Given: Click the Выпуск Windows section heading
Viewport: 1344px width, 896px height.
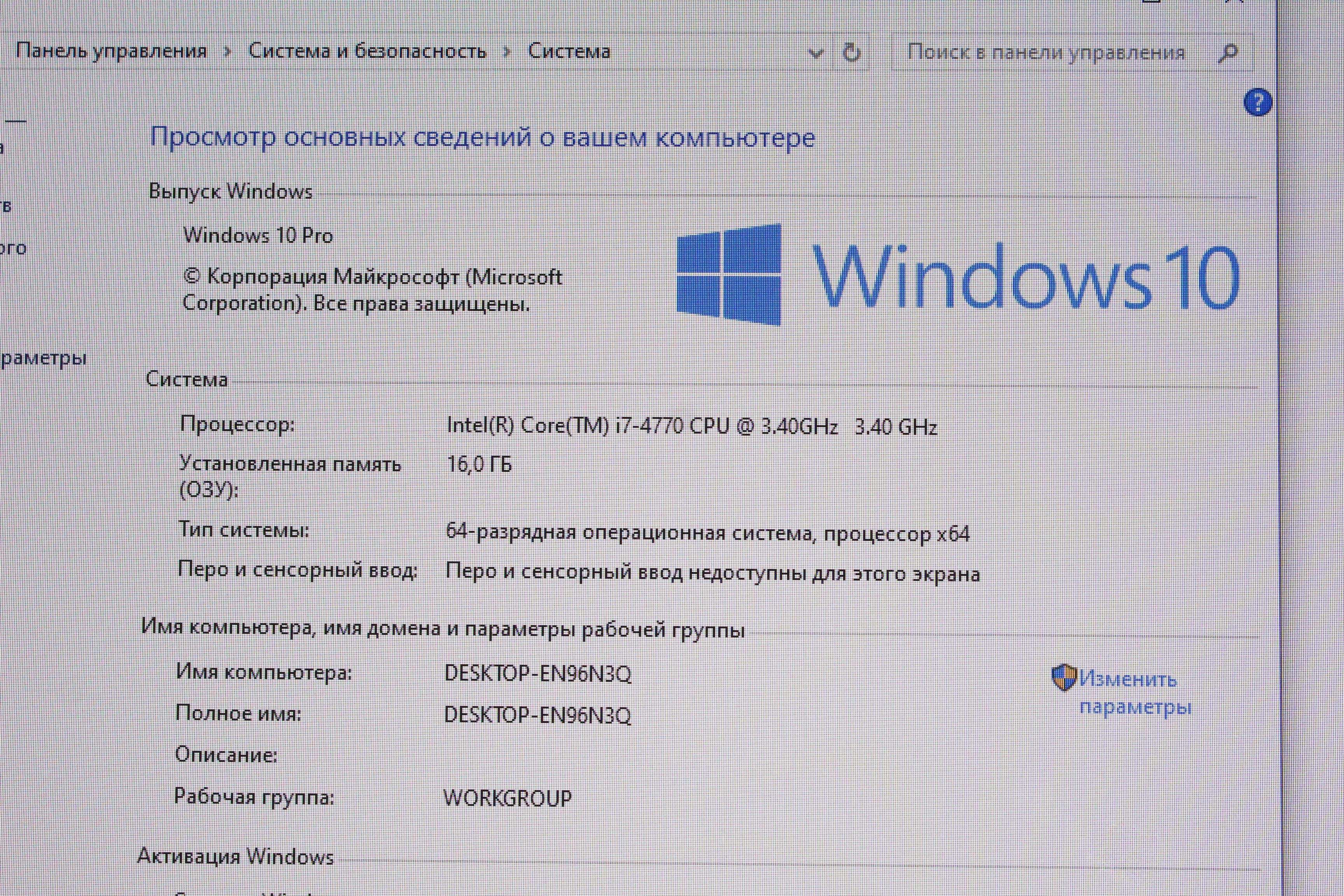Looking at the screenshot, I should coord(230,191).
